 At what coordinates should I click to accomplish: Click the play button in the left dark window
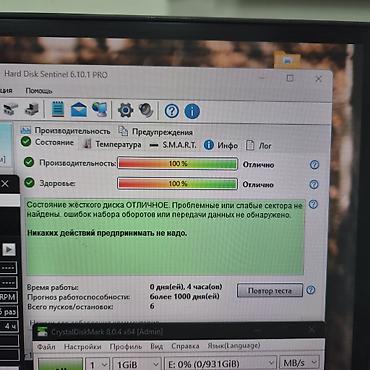(x=9, y=249)
